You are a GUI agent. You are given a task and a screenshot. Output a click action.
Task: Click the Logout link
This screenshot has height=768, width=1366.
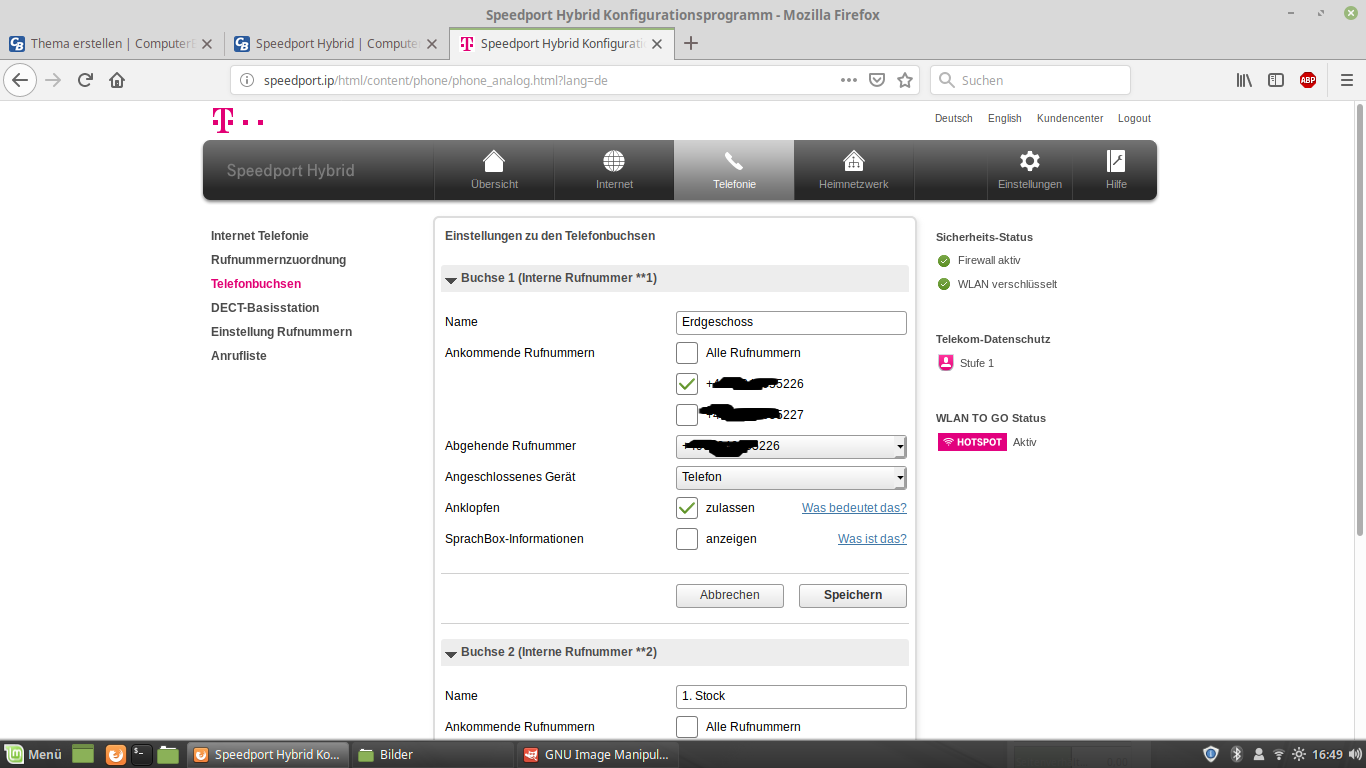(1134, 118)
